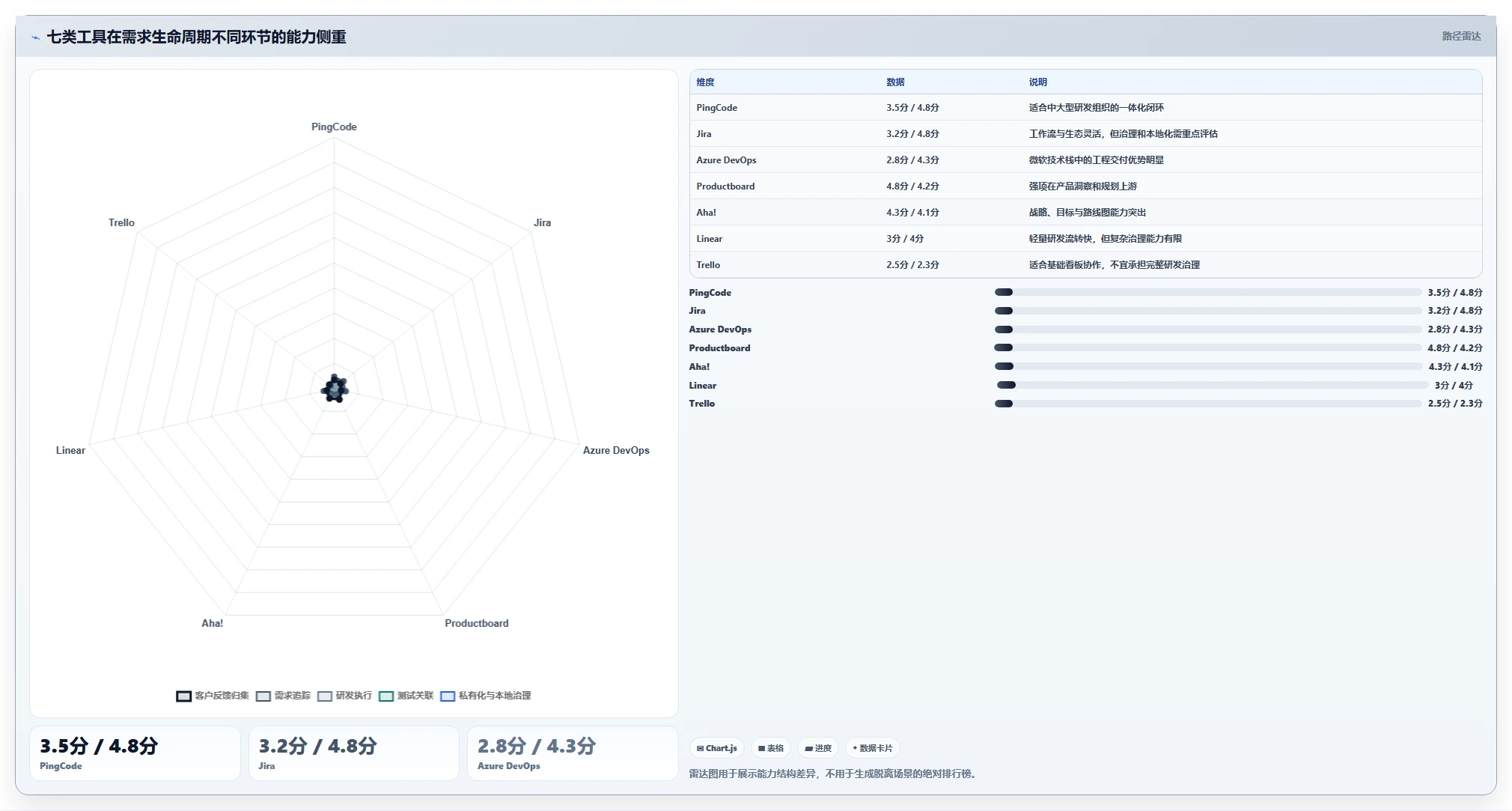Click the Azure DevOps axis label on the radar
The image size is (1512, 811).
click(616, 451)
